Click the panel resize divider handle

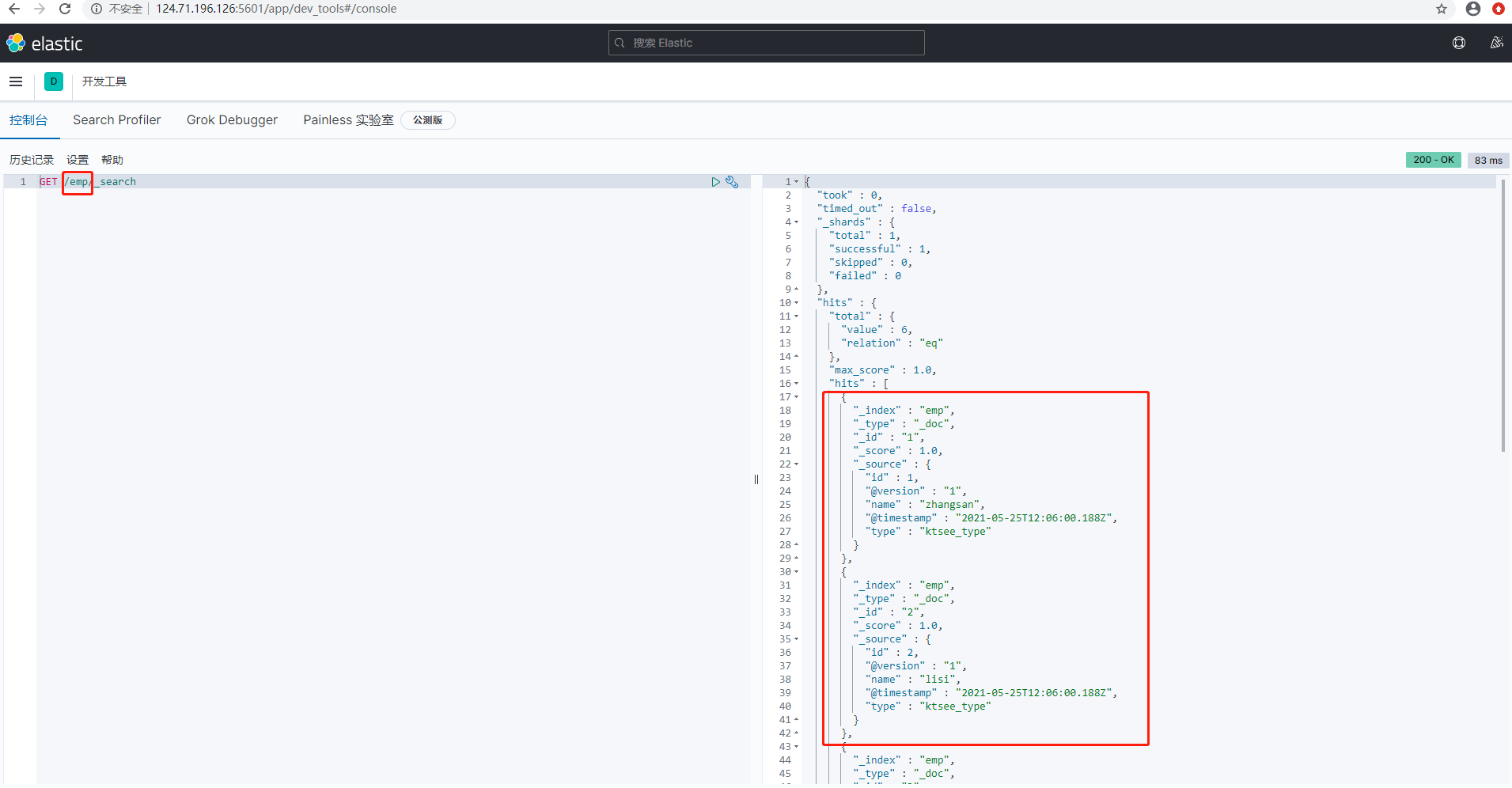click(x=756, y=479)
